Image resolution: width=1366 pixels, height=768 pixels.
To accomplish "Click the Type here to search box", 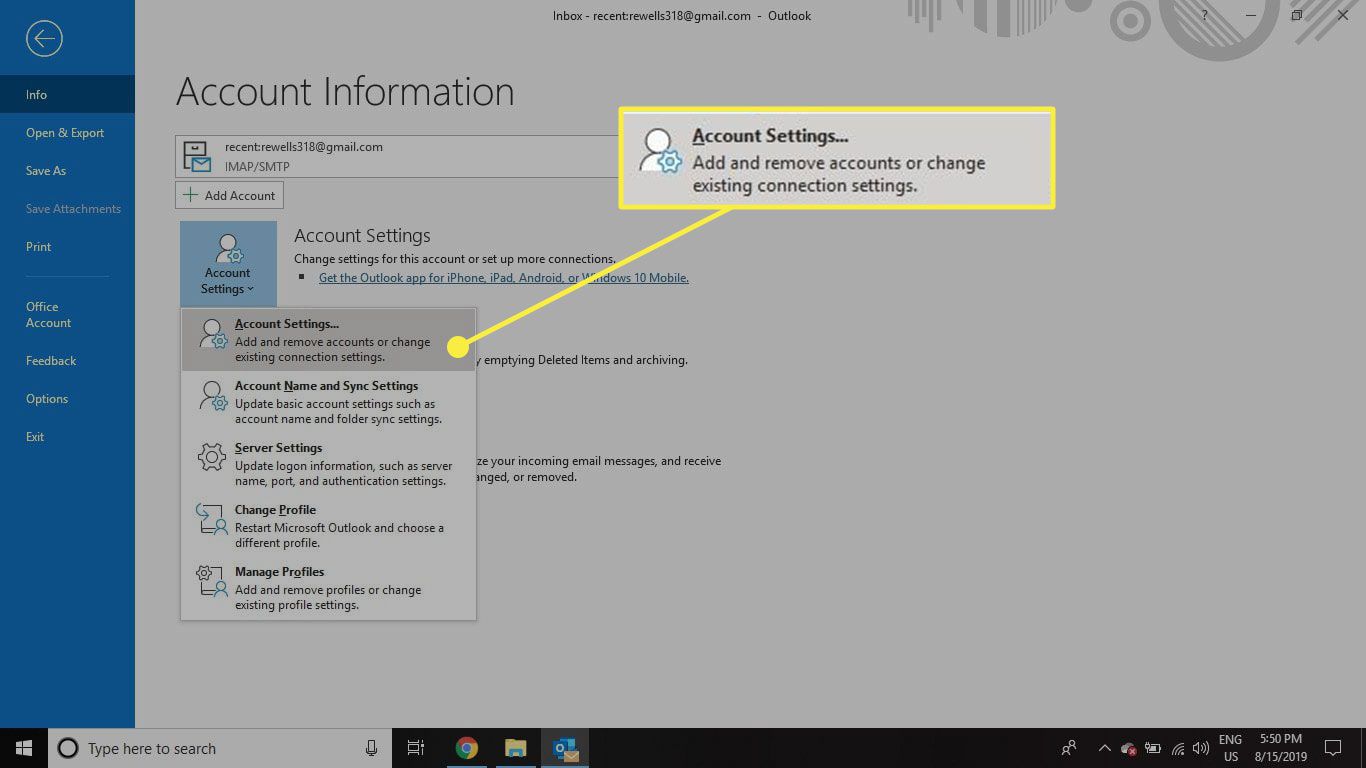I will point(220,748).
